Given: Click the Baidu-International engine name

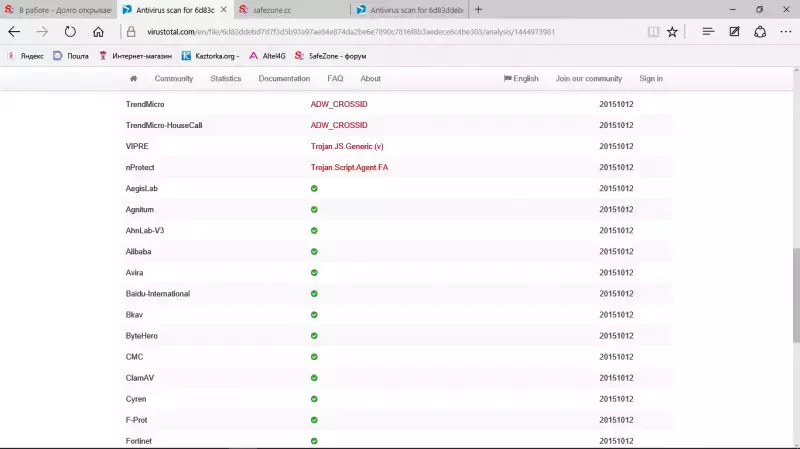Looking at the screenshot, I should [158, 293].
